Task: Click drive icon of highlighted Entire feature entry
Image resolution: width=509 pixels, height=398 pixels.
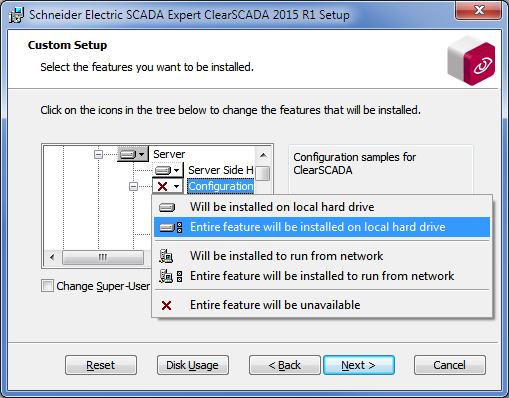Action: [x=170, y=227]
